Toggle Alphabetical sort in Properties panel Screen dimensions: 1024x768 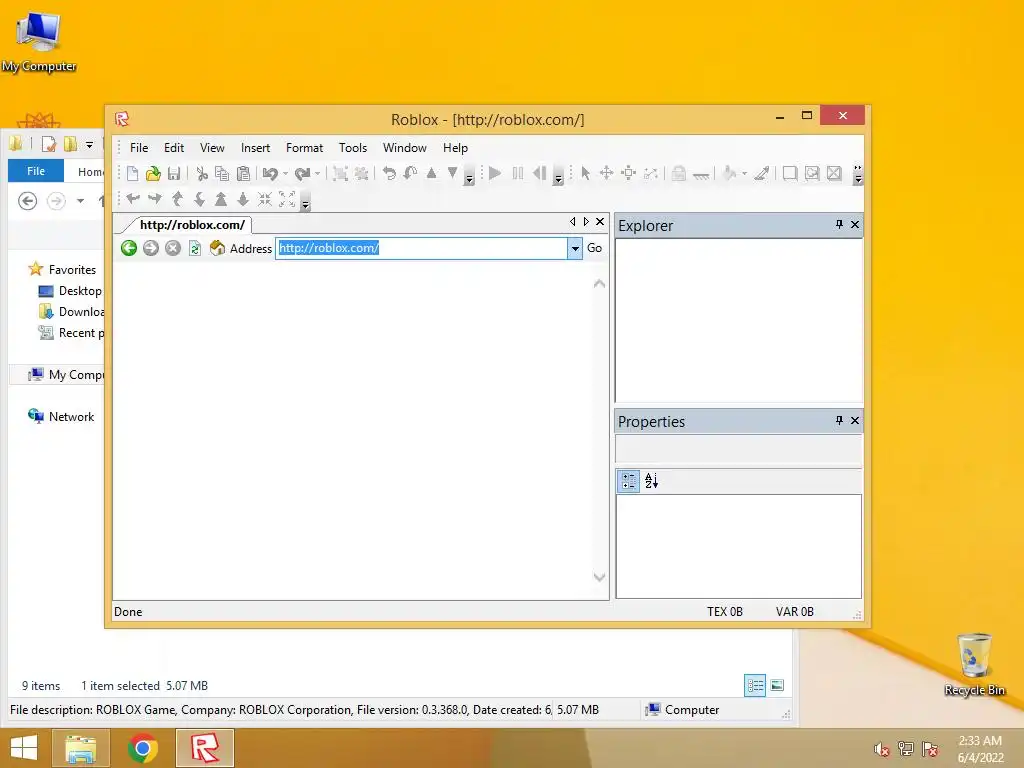pyautogui.click(x=651, y=481)
